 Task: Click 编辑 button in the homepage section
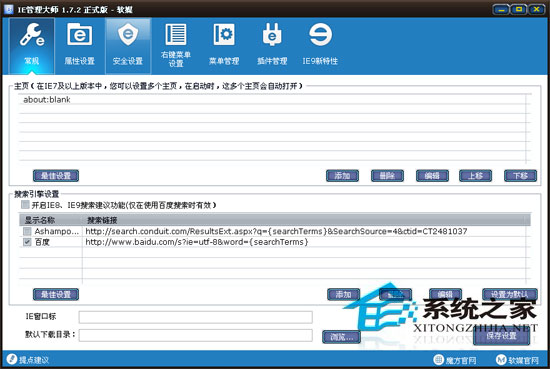coord(432,175)
